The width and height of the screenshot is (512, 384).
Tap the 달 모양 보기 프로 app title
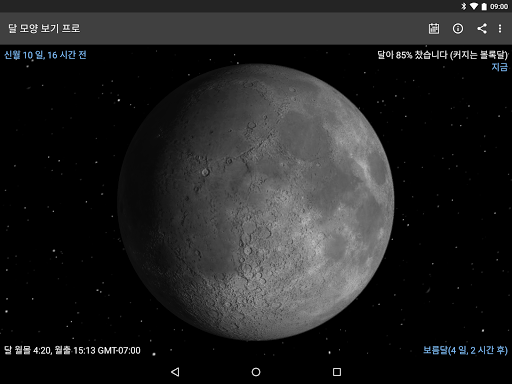click(44, 28)
